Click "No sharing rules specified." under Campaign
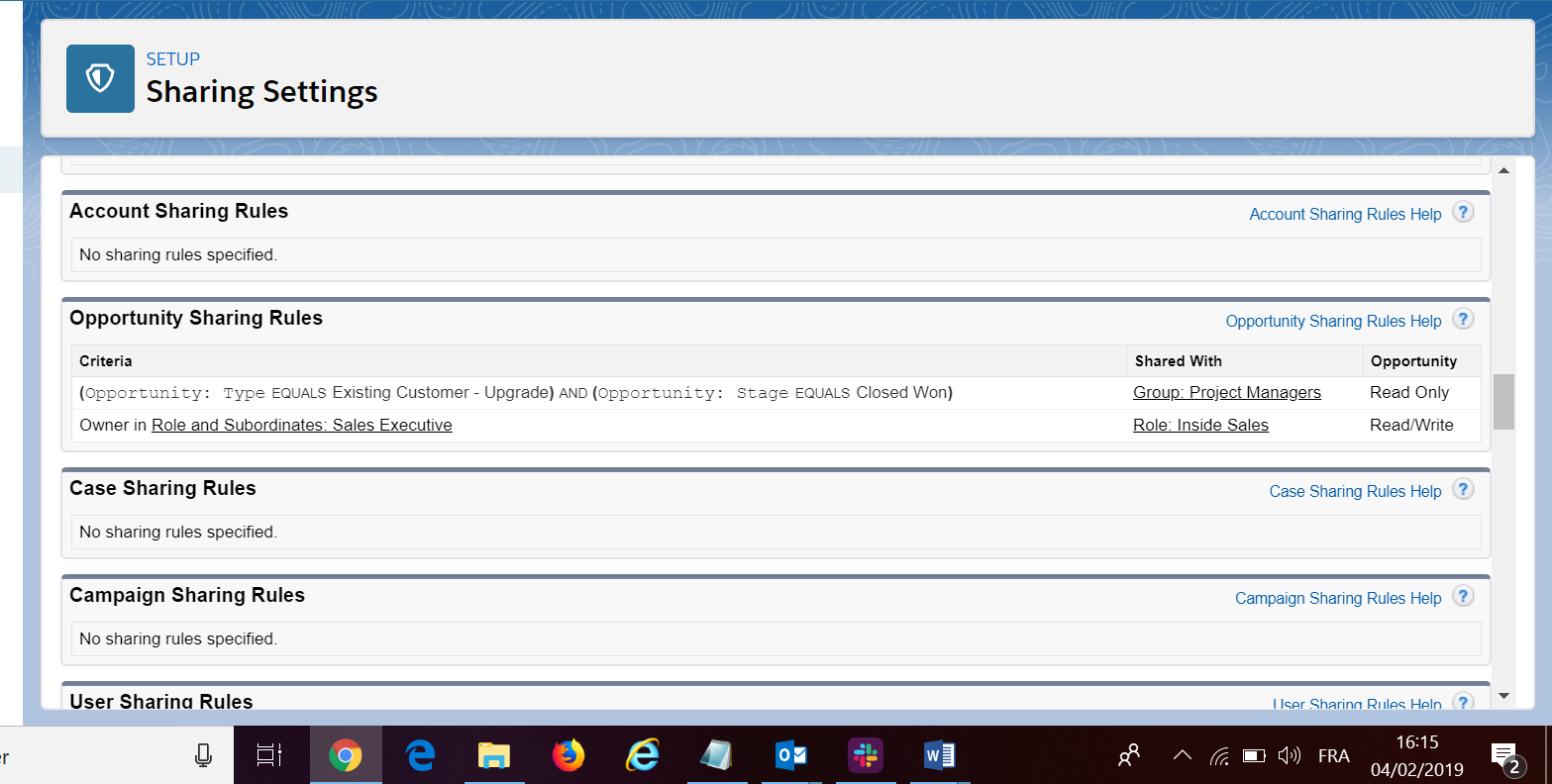1552x784 pixels. coord(178,639)
